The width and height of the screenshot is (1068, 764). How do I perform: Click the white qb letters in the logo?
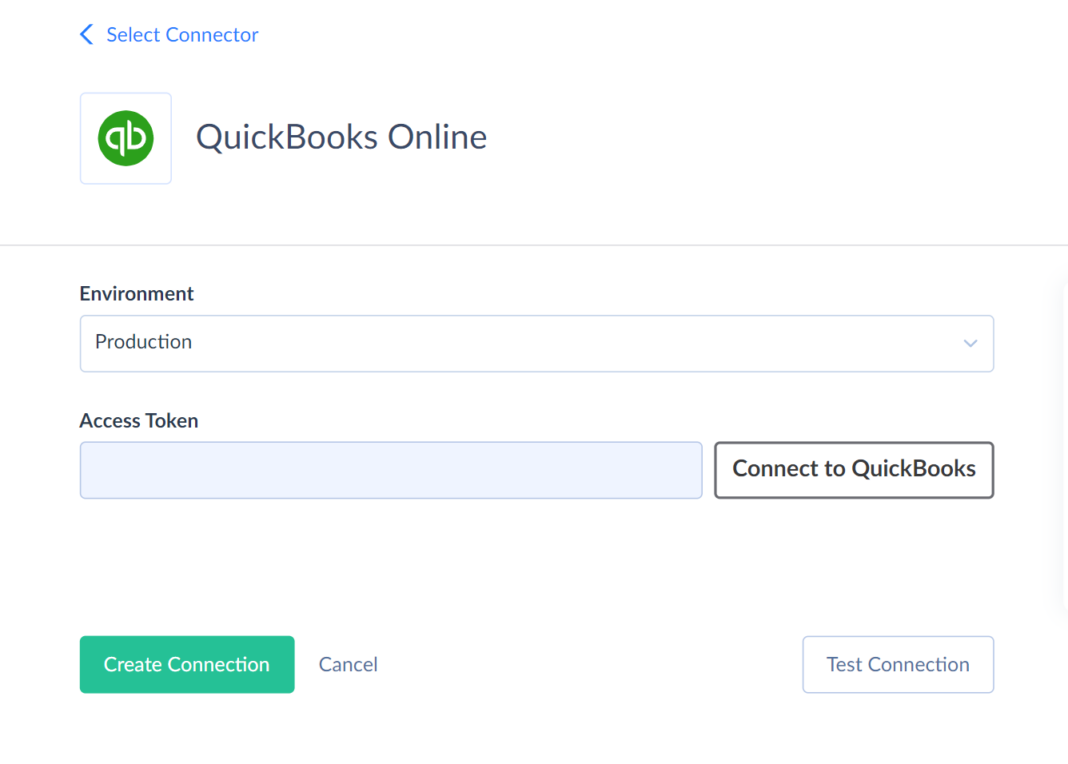tap(126, 138)
